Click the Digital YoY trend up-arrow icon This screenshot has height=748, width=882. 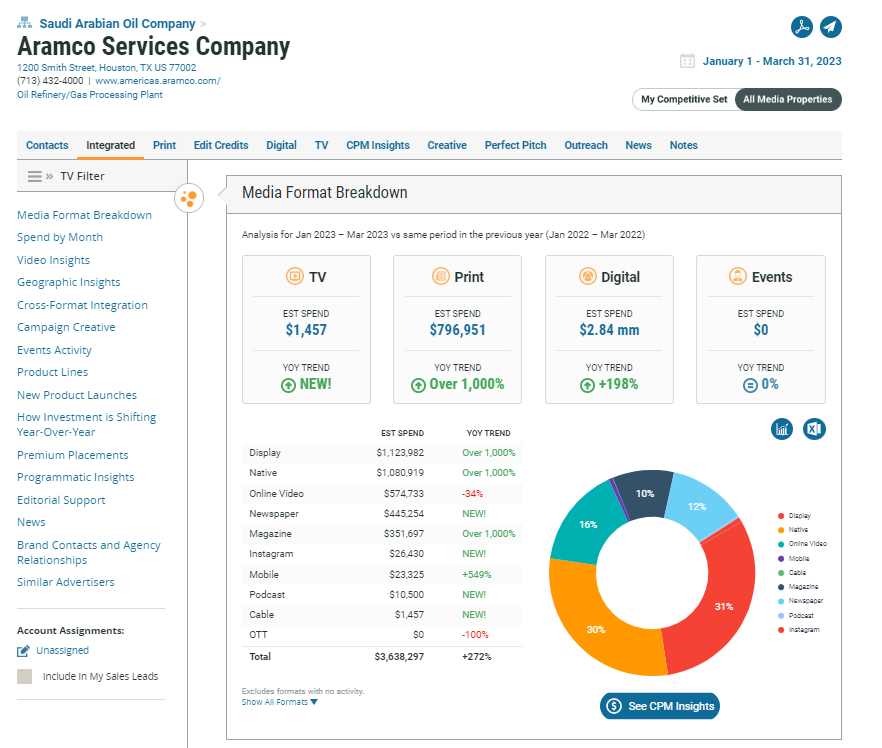[x=587, y=385]
